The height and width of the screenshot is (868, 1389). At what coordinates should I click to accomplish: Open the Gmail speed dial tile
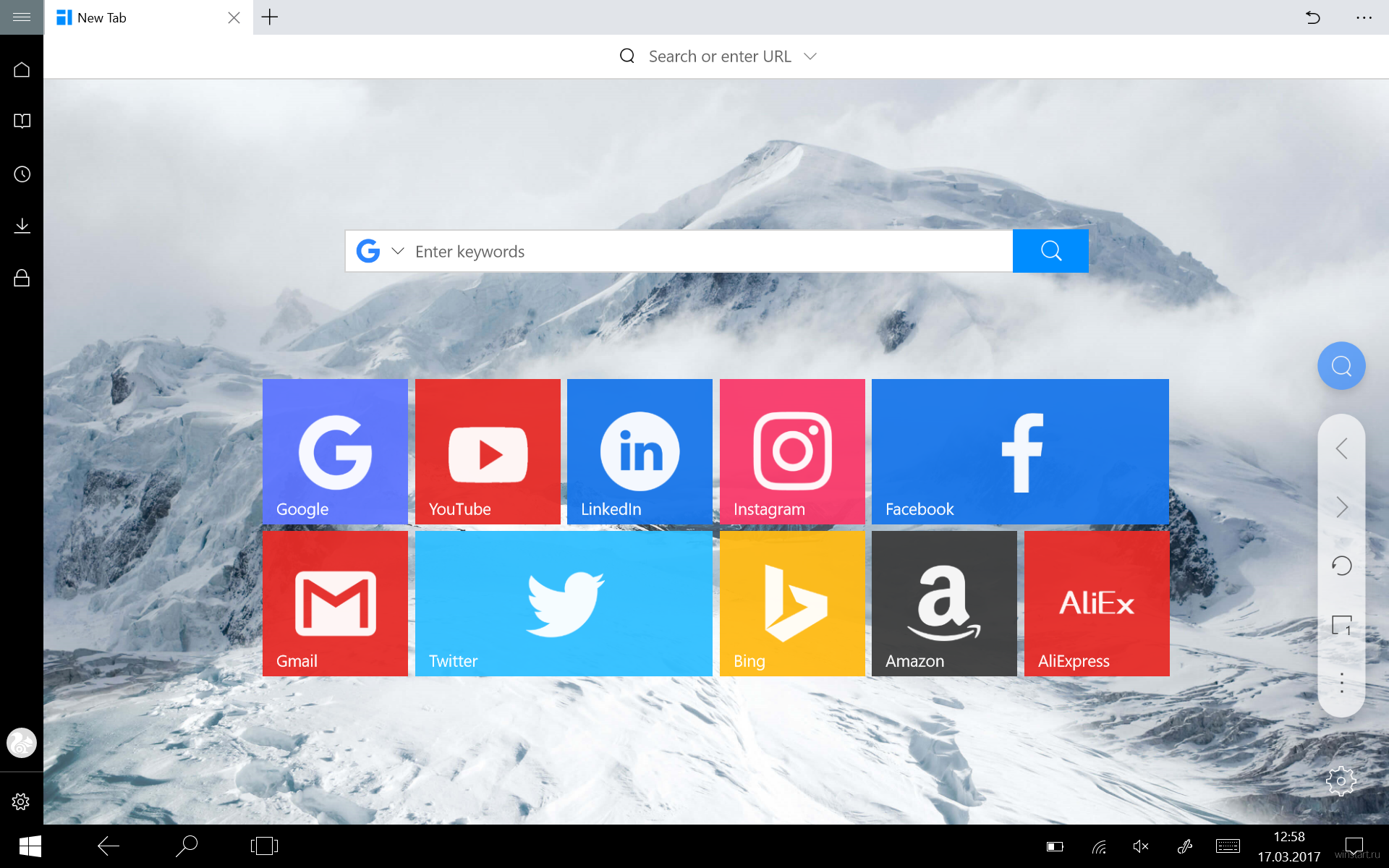[x=335, y=603]
